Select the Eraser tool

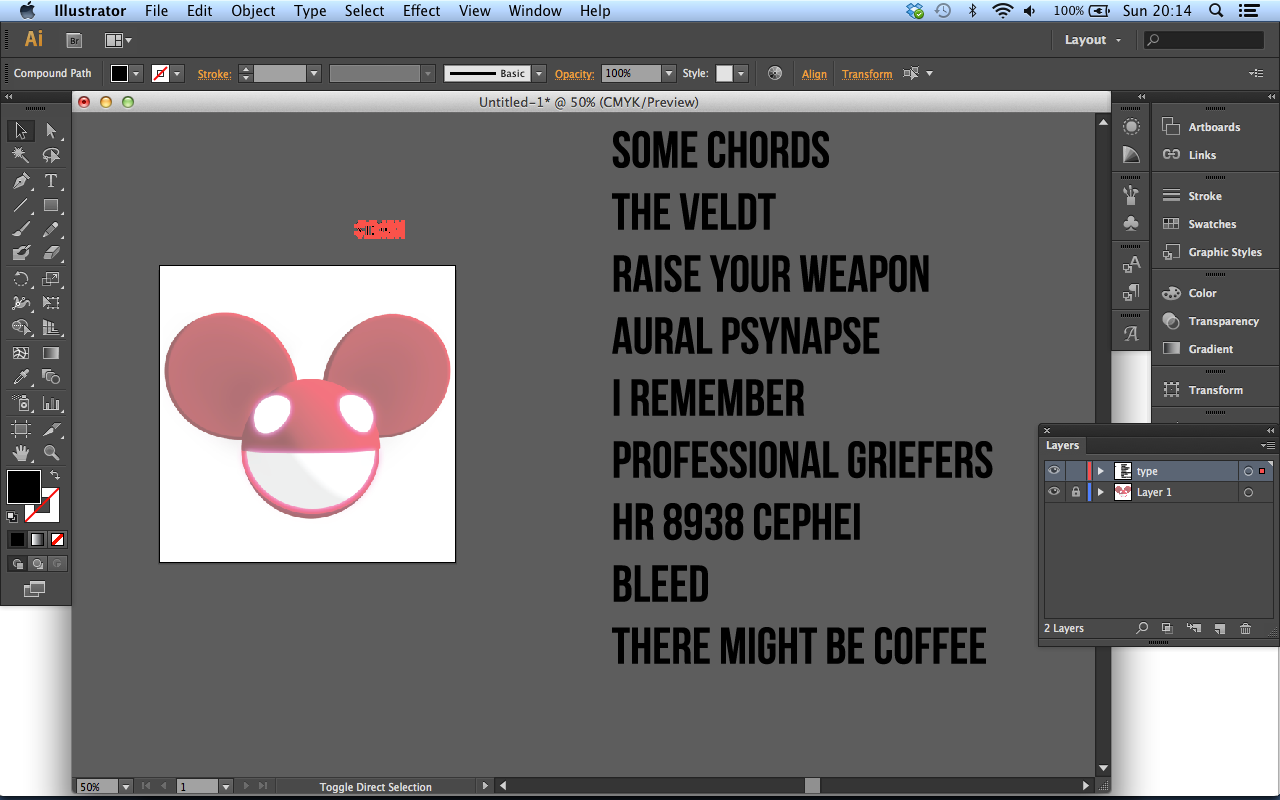pyautogui.click(x=51, y=253)
